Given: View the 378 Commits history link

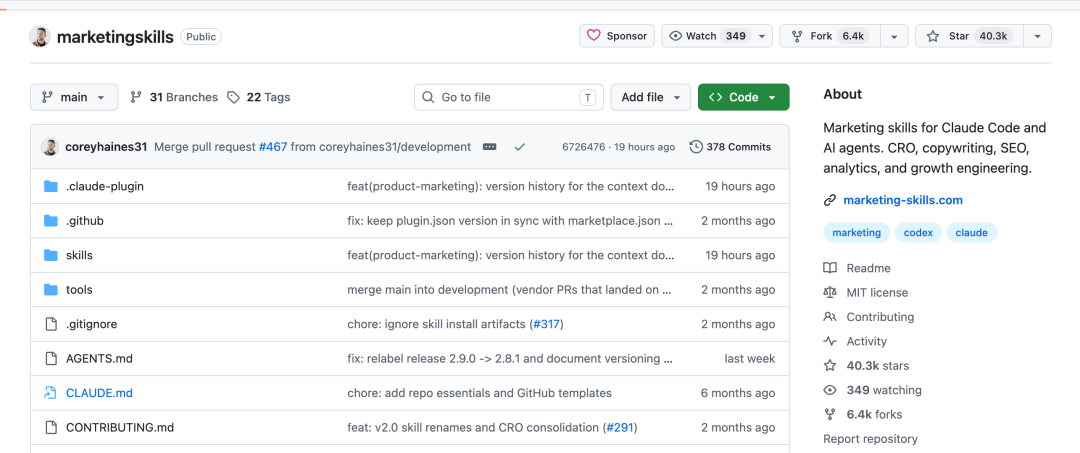Looking at the screenshot, I should click(730, 147).
